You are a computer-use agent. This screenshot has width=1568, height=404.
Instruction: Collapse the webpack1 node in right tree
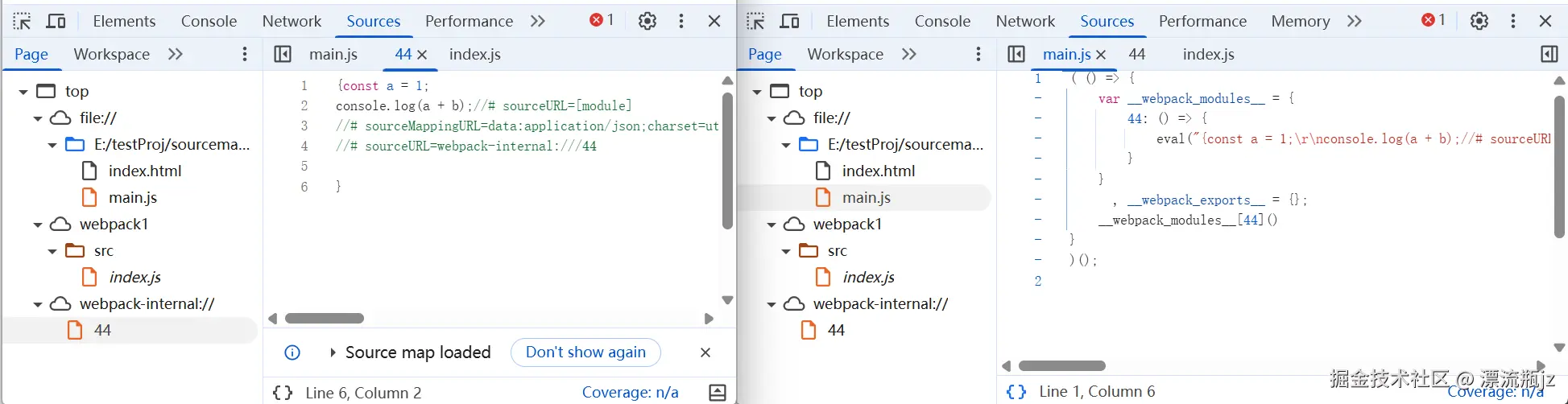(x=772, y=225)
